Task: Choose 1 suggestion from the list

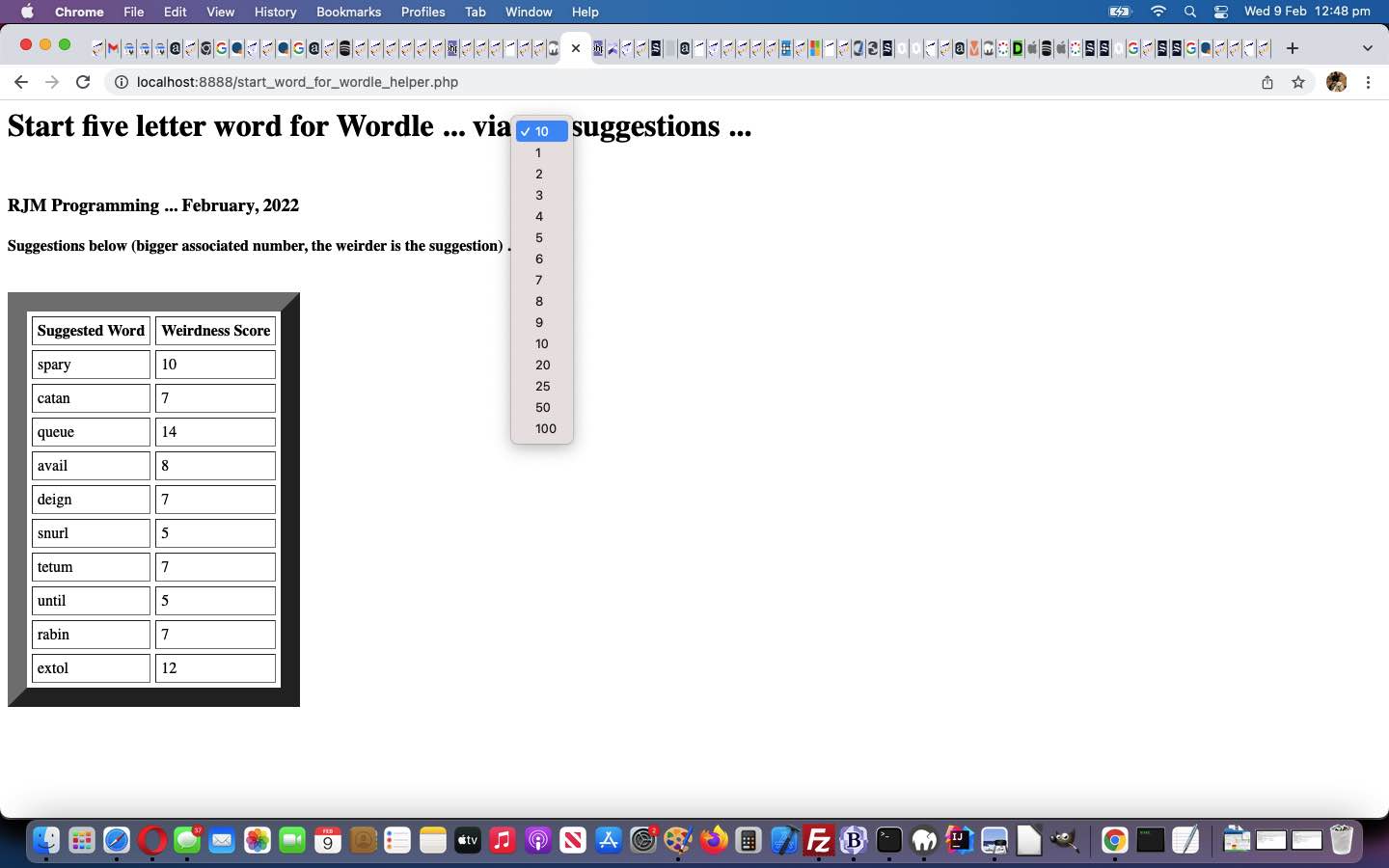Action: [542, 152]
